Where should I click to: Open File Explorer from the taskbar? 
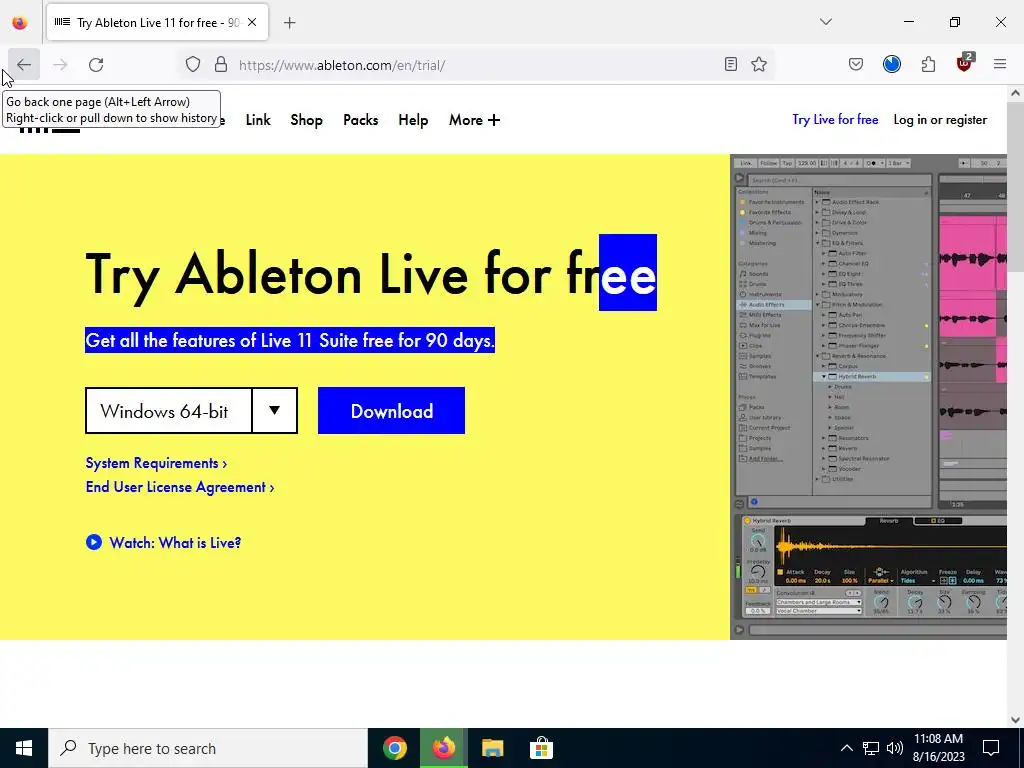492,748
